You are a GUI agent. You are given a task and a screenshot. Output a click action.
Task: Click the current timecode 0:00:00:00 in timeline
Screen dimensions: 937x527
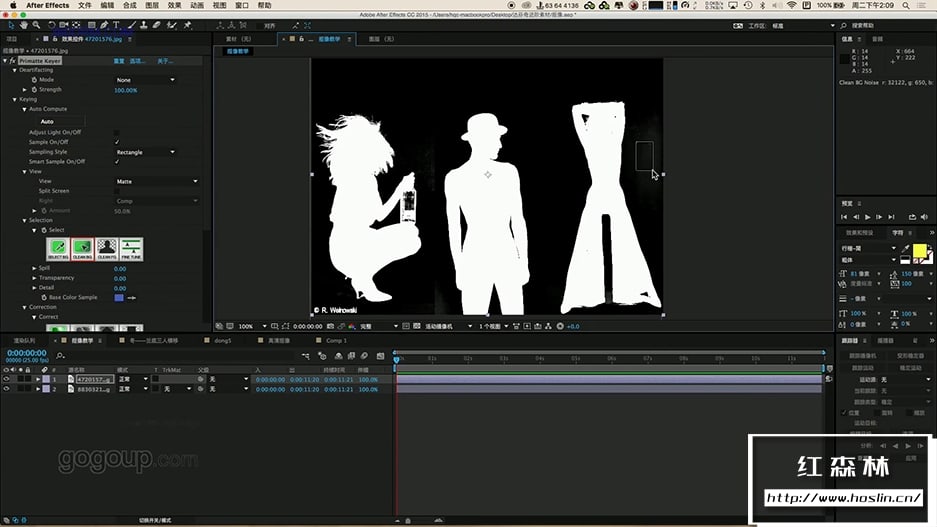(27, 353)
